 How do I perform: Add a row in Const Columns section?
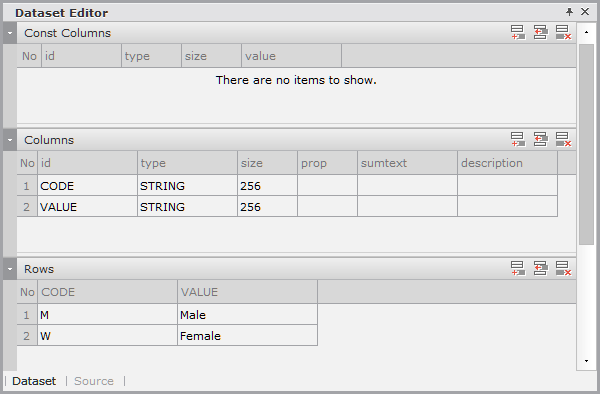pos(518,33)
